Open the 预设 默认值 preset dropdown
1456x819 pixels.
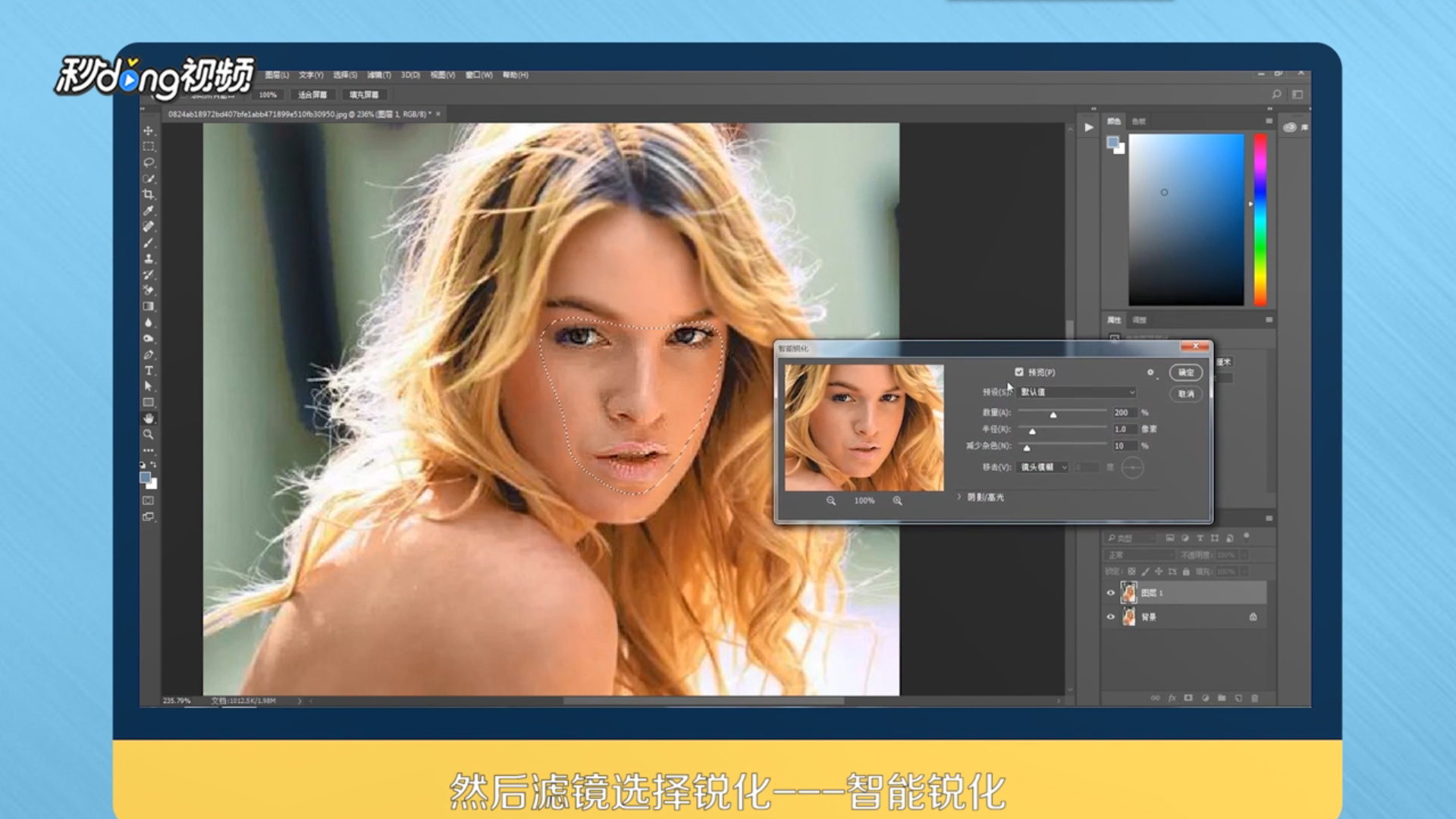[1076, 392]
